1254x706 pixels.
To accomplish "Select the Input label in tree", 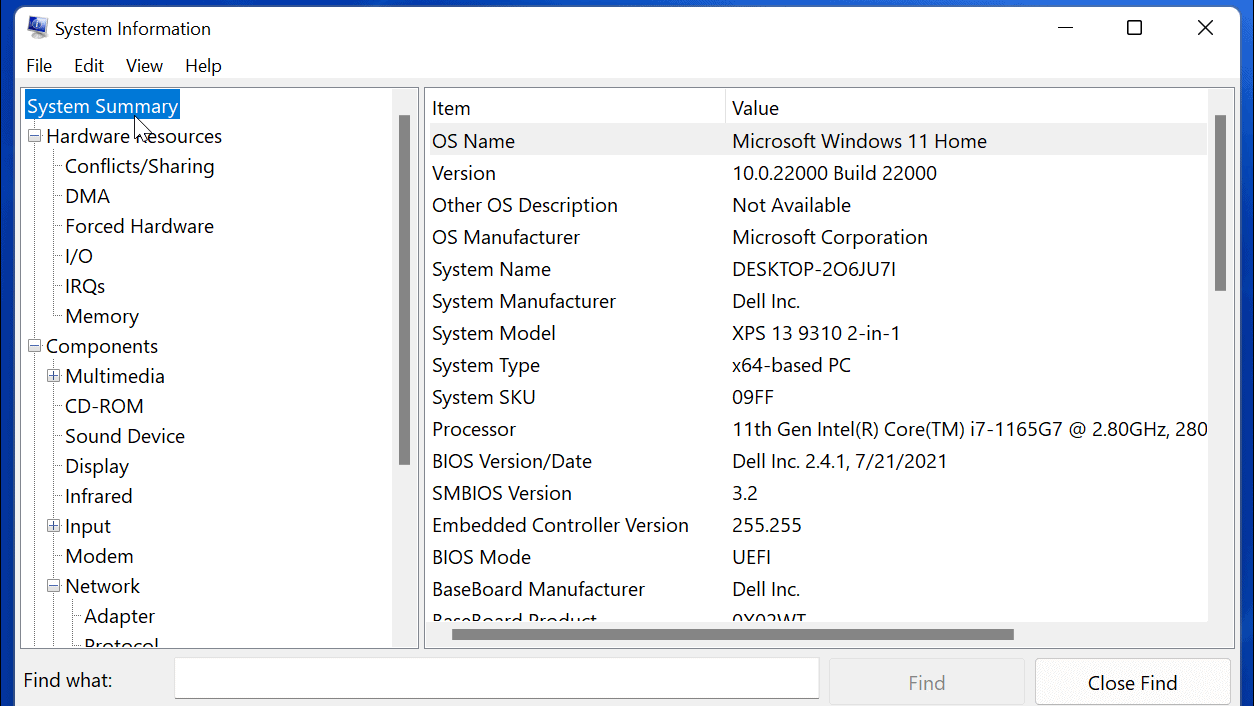I will (x=88, y=526).
